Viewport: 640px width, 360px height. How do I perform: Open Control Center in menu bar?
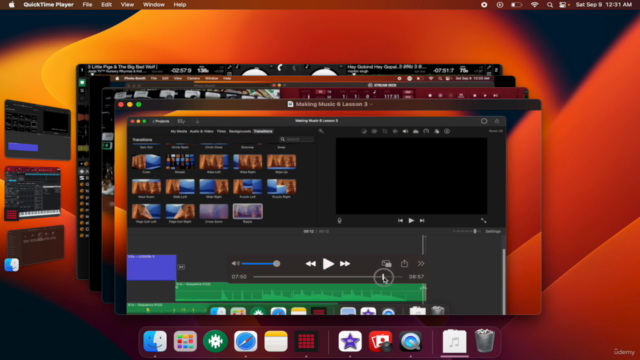point(563,4)
